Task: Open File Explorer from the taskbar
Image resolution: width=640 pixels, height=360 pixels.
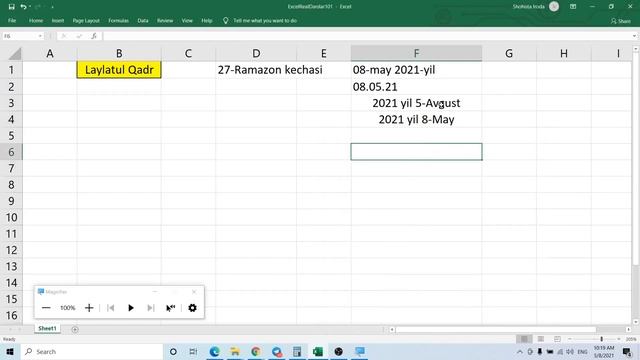Action: (235, 351)
